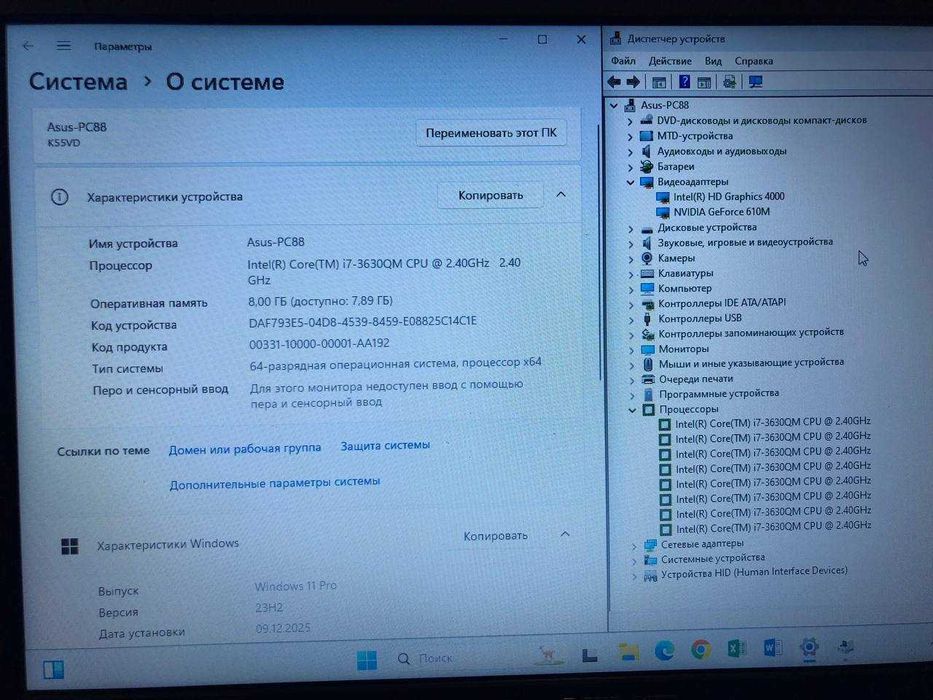
Task: Open Дополнительные параметры системы link
Action: pyautogui.click(x=274, y=483)
